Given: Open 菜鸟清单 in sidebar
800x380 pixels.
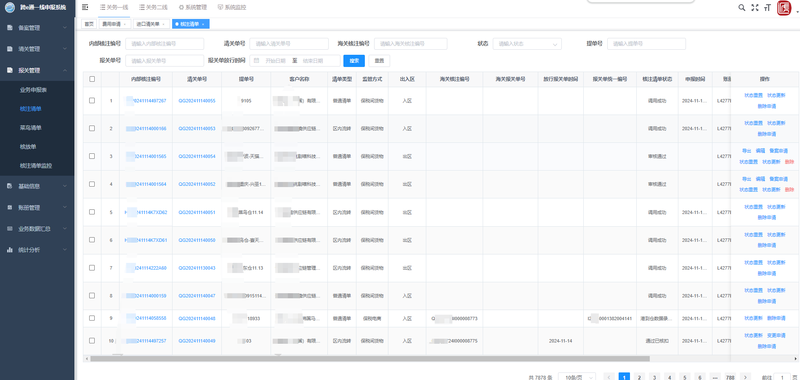Looking at the screenshot, I should (31, 128).
